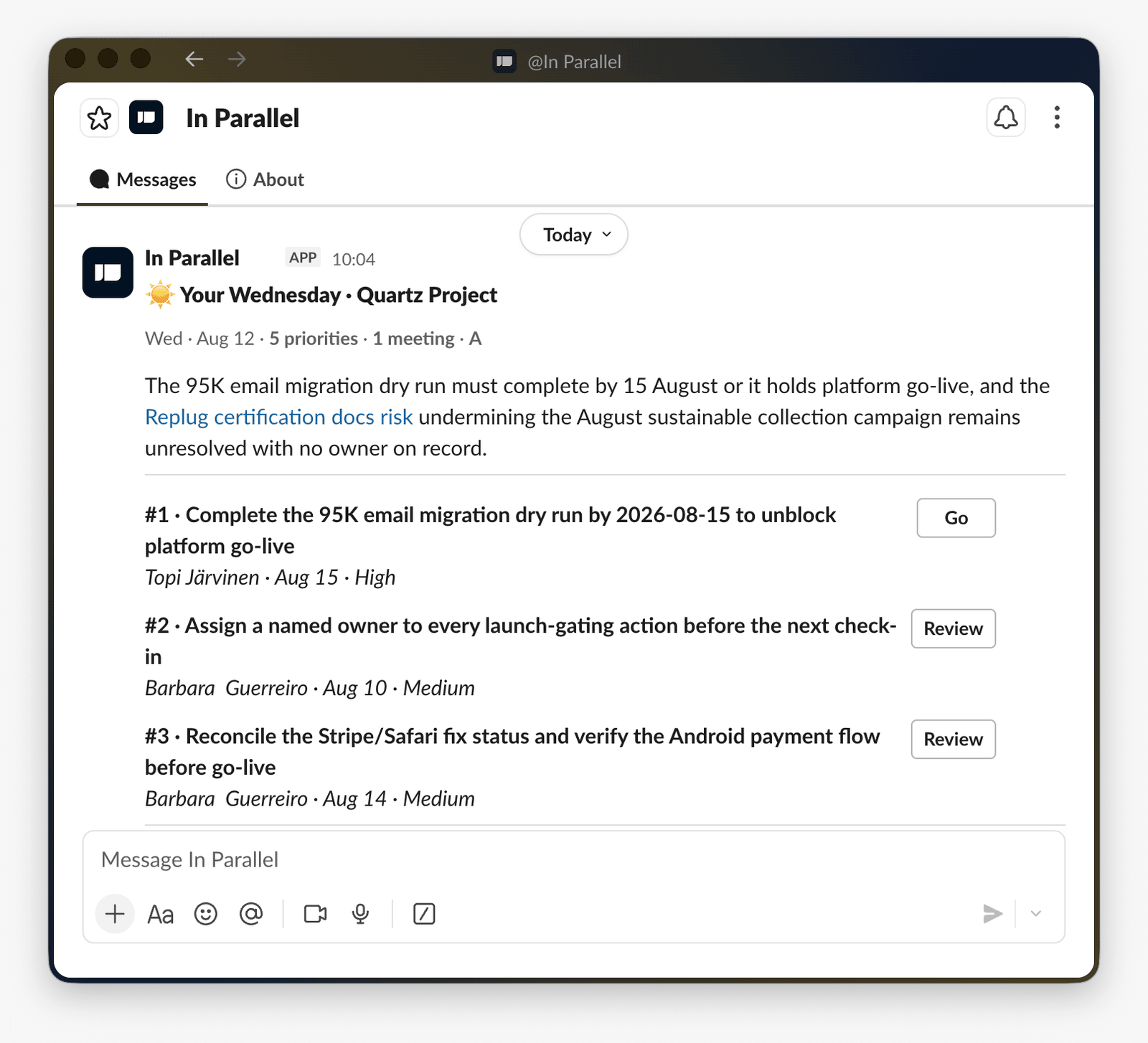This screenshot has height=1043, width=1148.
Task: Click the @In Parallel window title
Action: (x=574, y=62)
